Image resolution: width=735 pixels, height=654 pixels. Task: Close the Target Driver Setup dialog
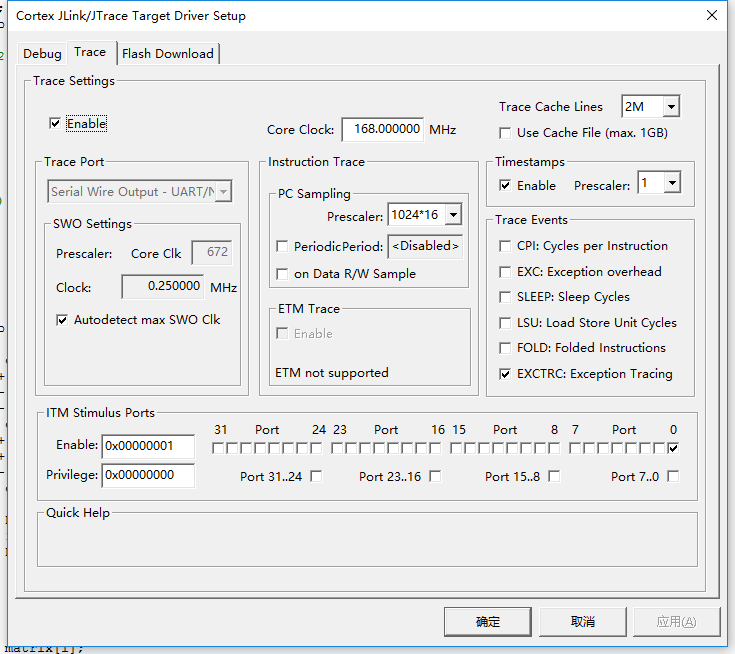(712, 15)
